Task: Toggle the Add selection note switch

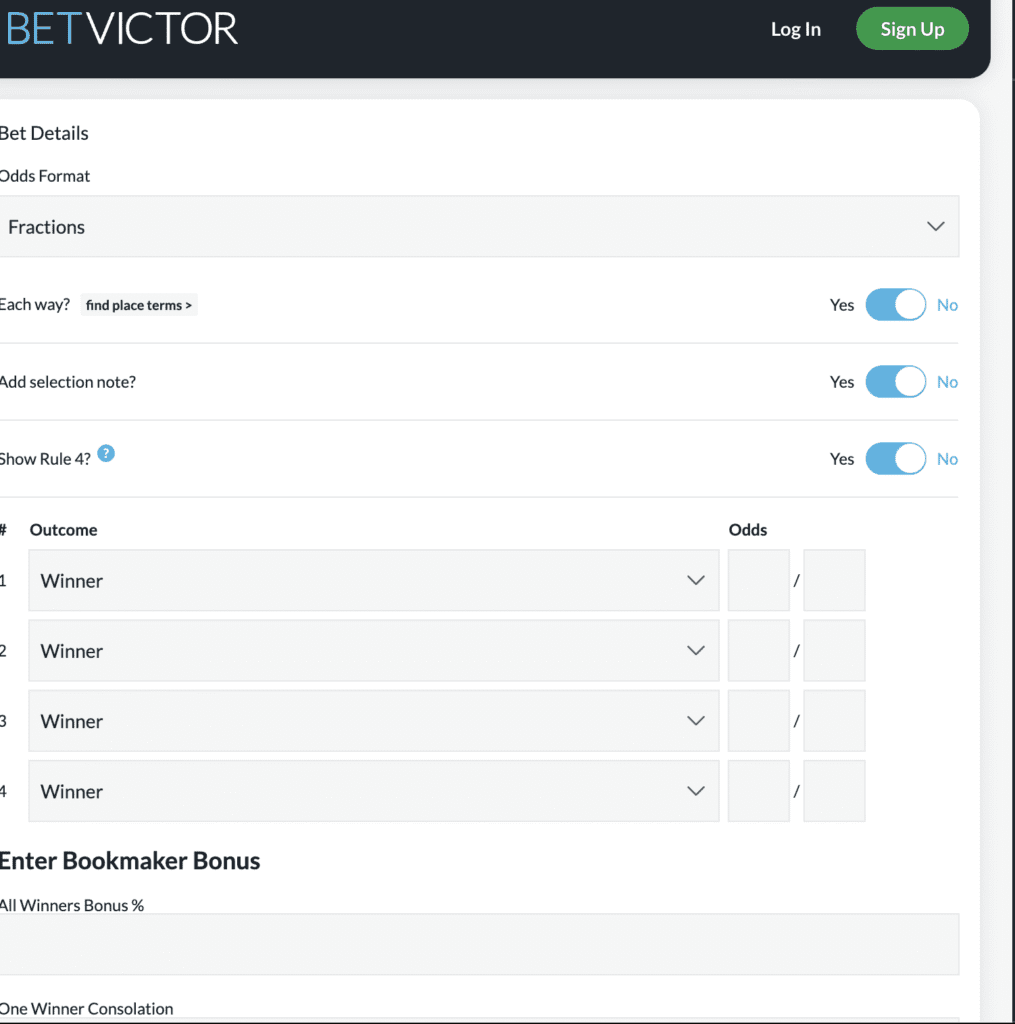Action: click(895, 382)
